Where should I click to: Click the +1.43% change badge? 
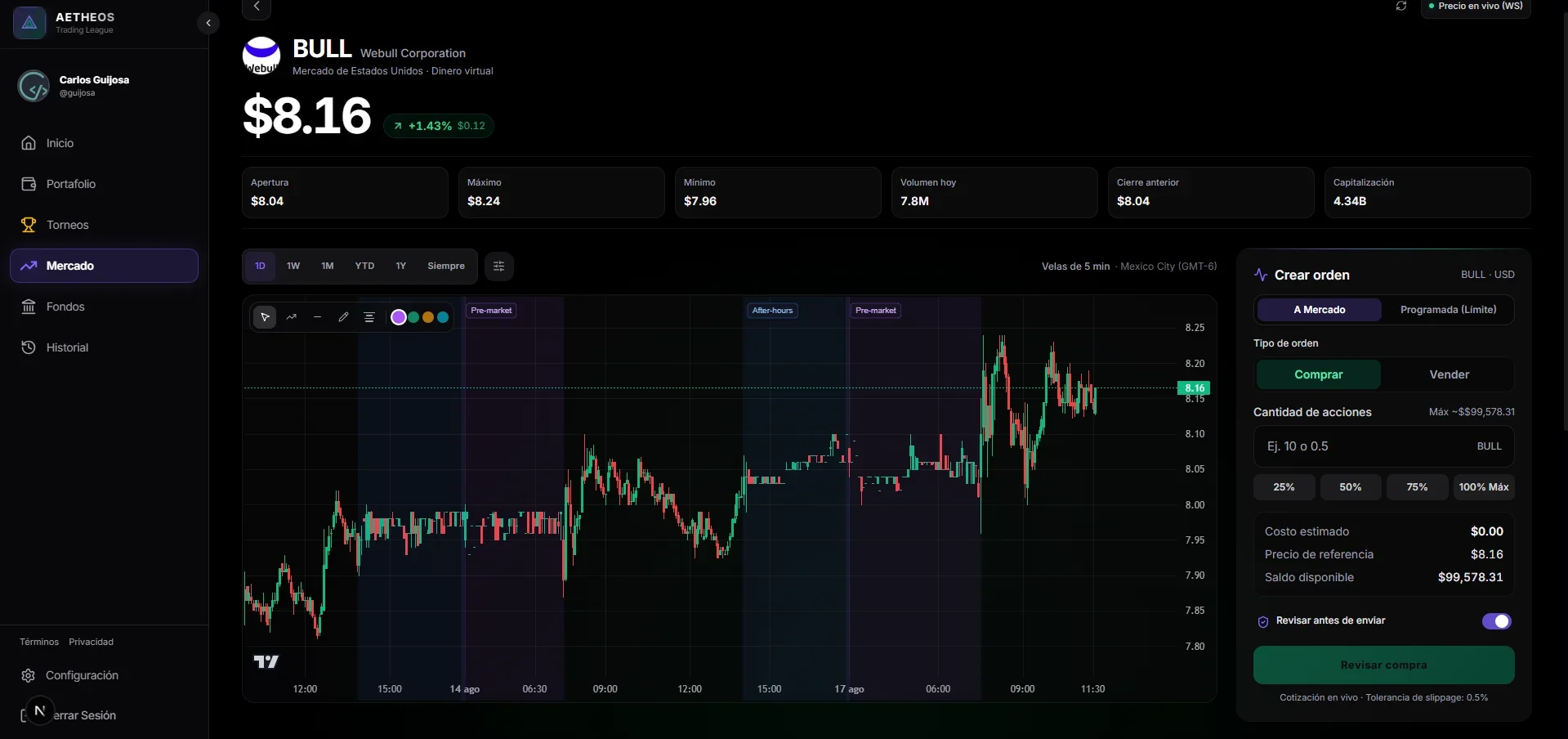439,126
